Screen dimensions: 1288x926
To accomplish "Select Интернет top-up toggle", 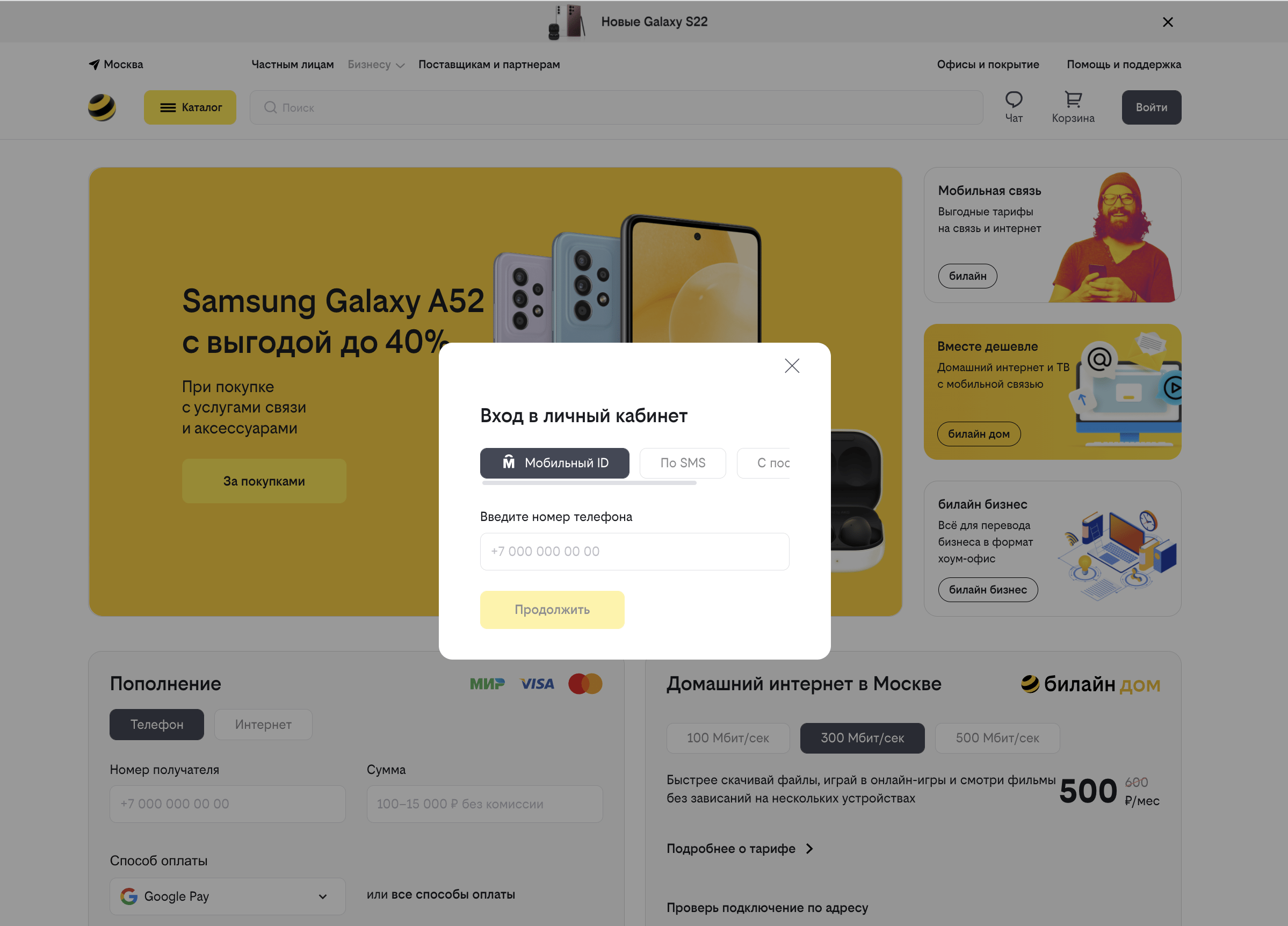I will click(263, 725).
